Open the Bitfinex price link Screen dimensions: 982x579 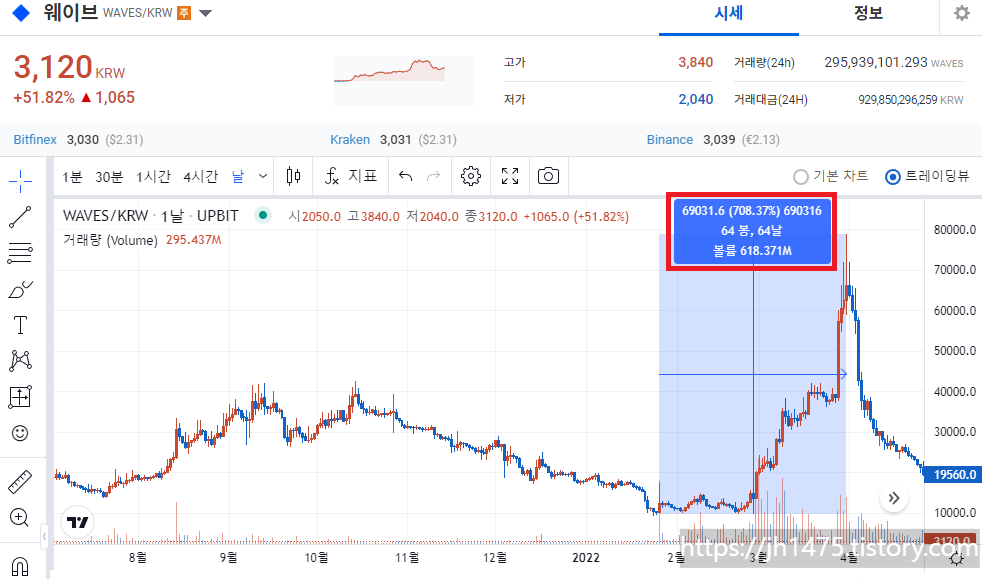click(x=35, y=140)
